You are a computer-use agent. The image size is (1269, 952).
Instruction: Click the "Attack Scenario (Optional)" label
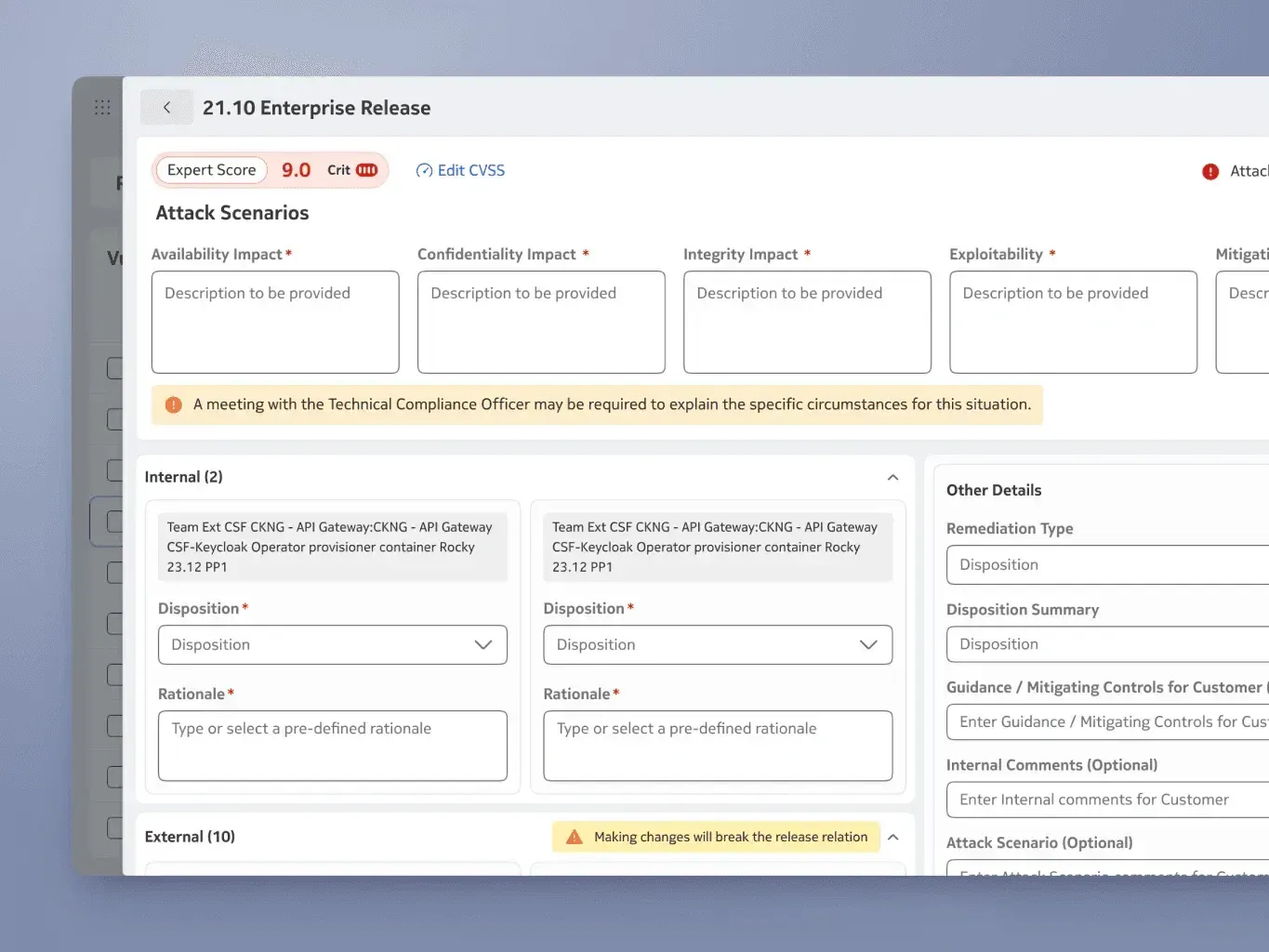click(1039, 842)
